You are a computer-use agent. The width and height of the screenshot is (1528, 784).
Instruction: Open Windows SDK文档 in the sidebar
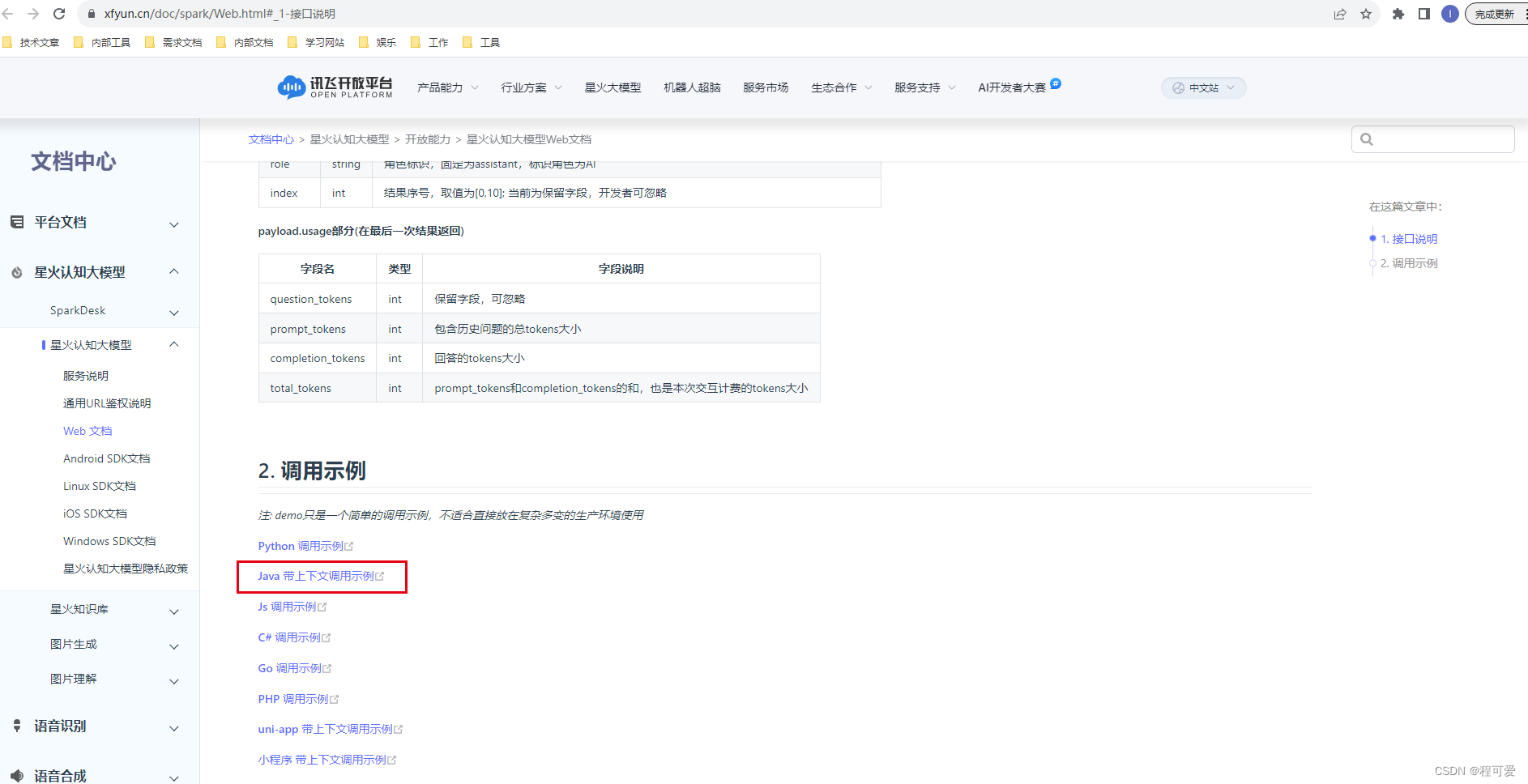coord(109,541)
